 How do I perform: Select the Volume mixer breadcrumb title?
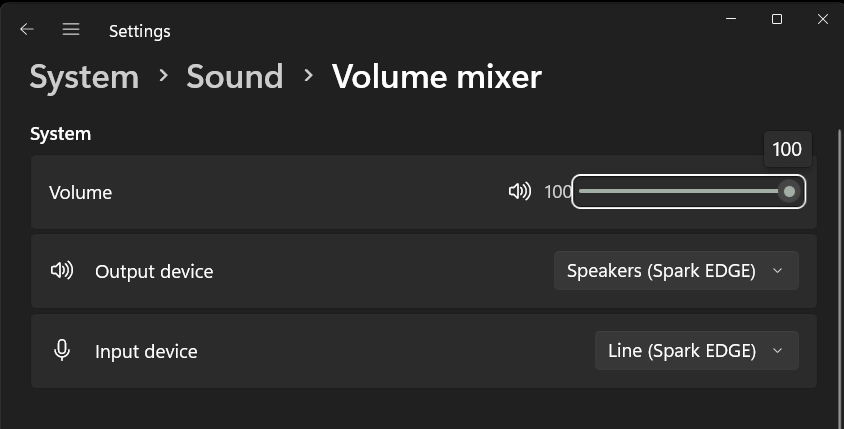point(437,76)
